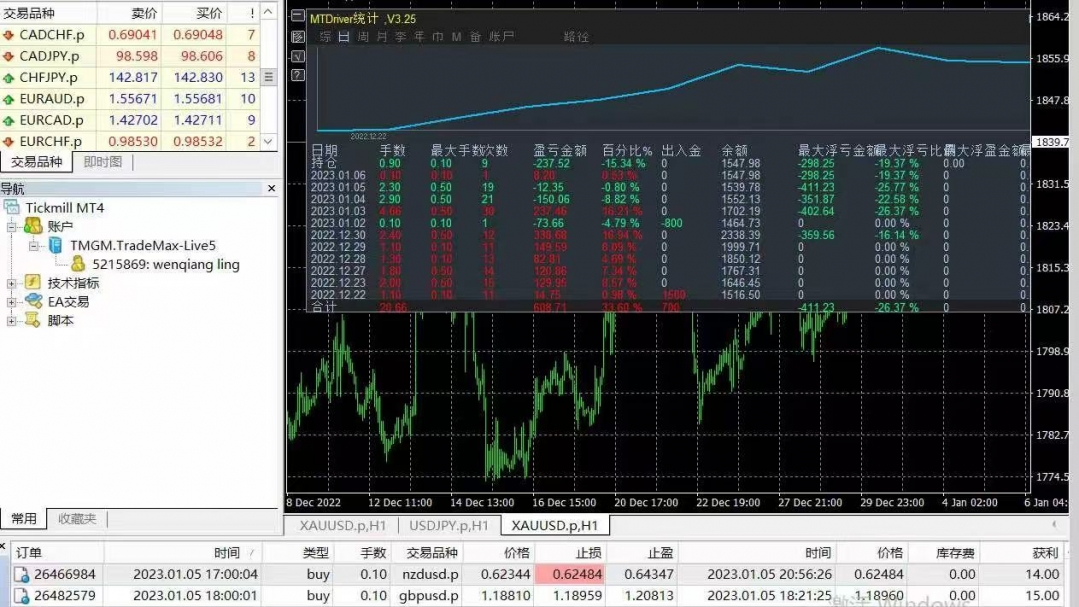Close the 导航 navigator panel
This screenshot has width=1079, height=607.
[270, 188]
